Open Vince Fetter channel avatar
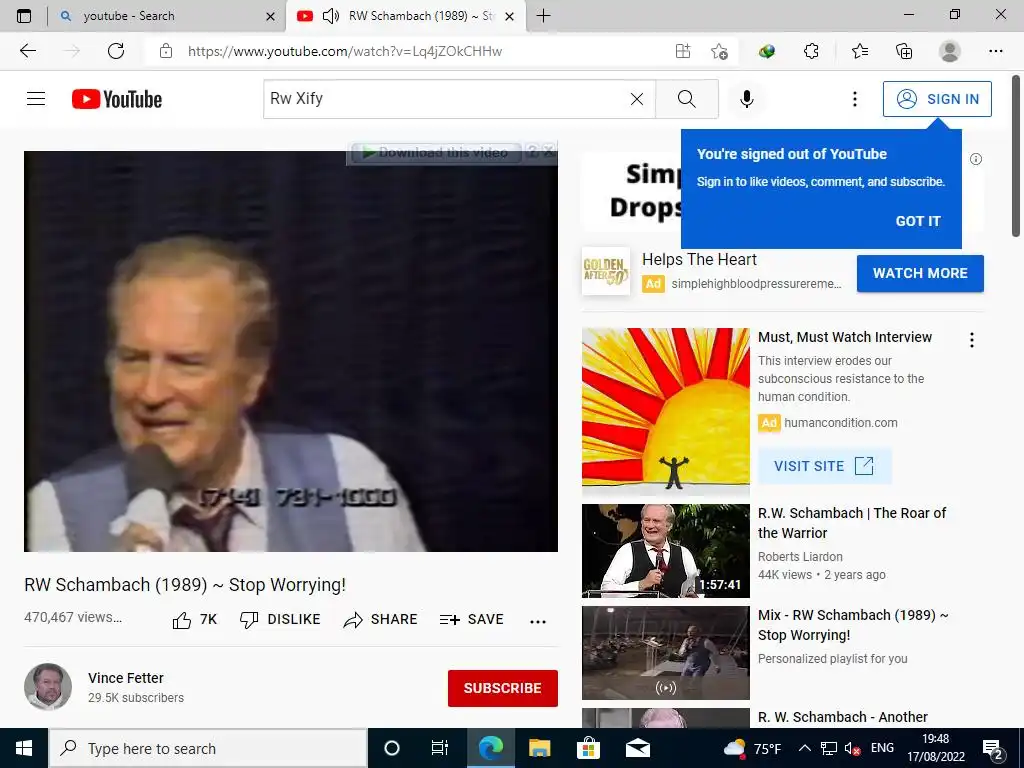This screenshot has width=1024, height=768. (48, 687)
